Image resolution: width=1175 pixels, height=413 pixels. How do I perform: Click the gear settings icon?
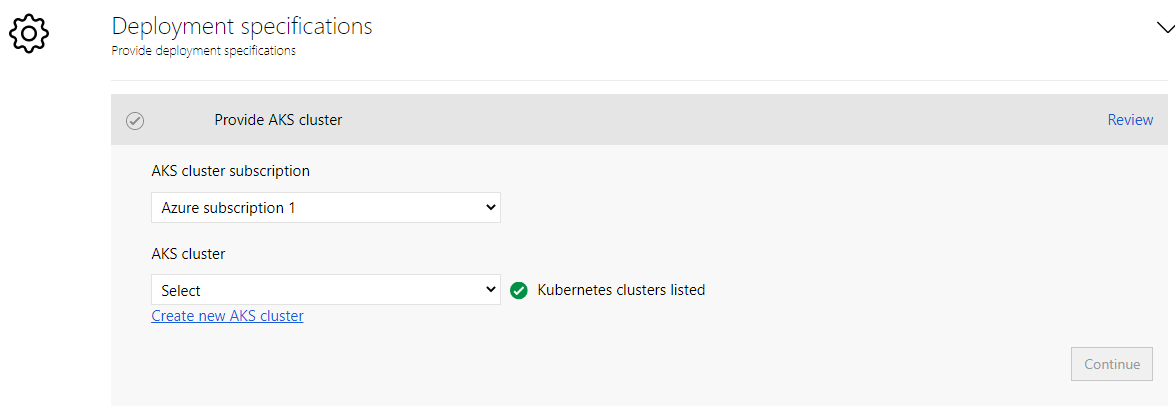click(29, 33)
